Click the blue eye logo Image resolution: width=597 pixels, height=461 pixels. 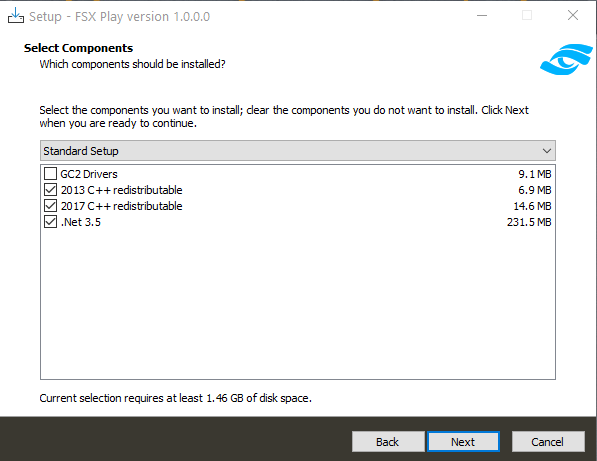click(566, 59)
